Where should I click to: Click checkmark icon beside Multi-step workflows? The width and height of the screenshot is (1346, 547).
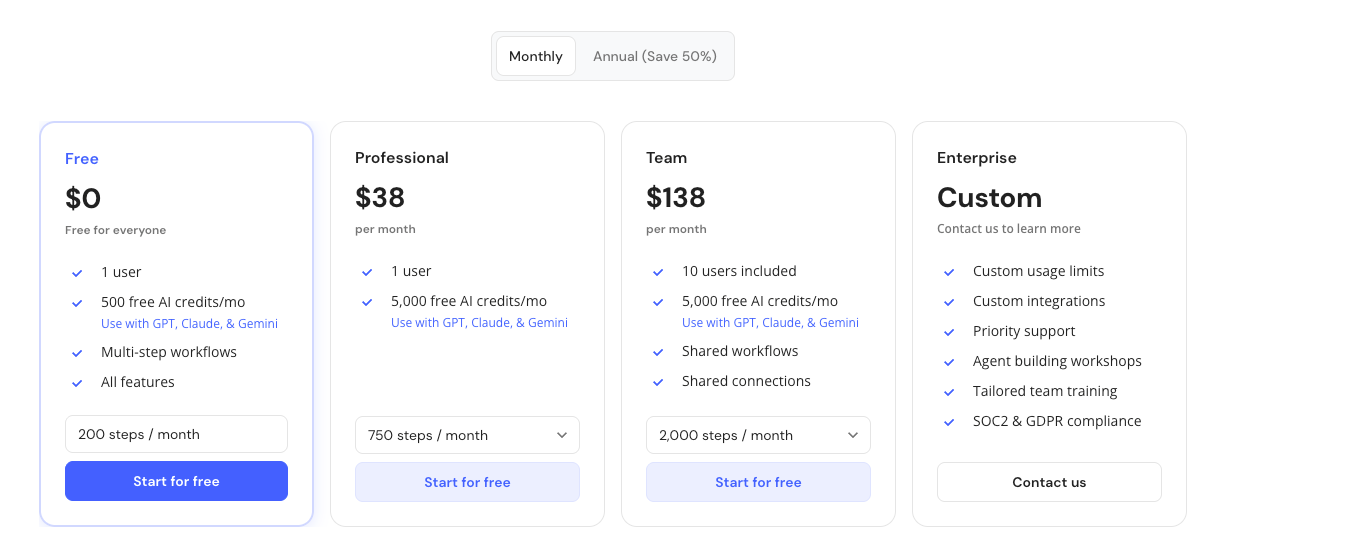pos(77,353)
